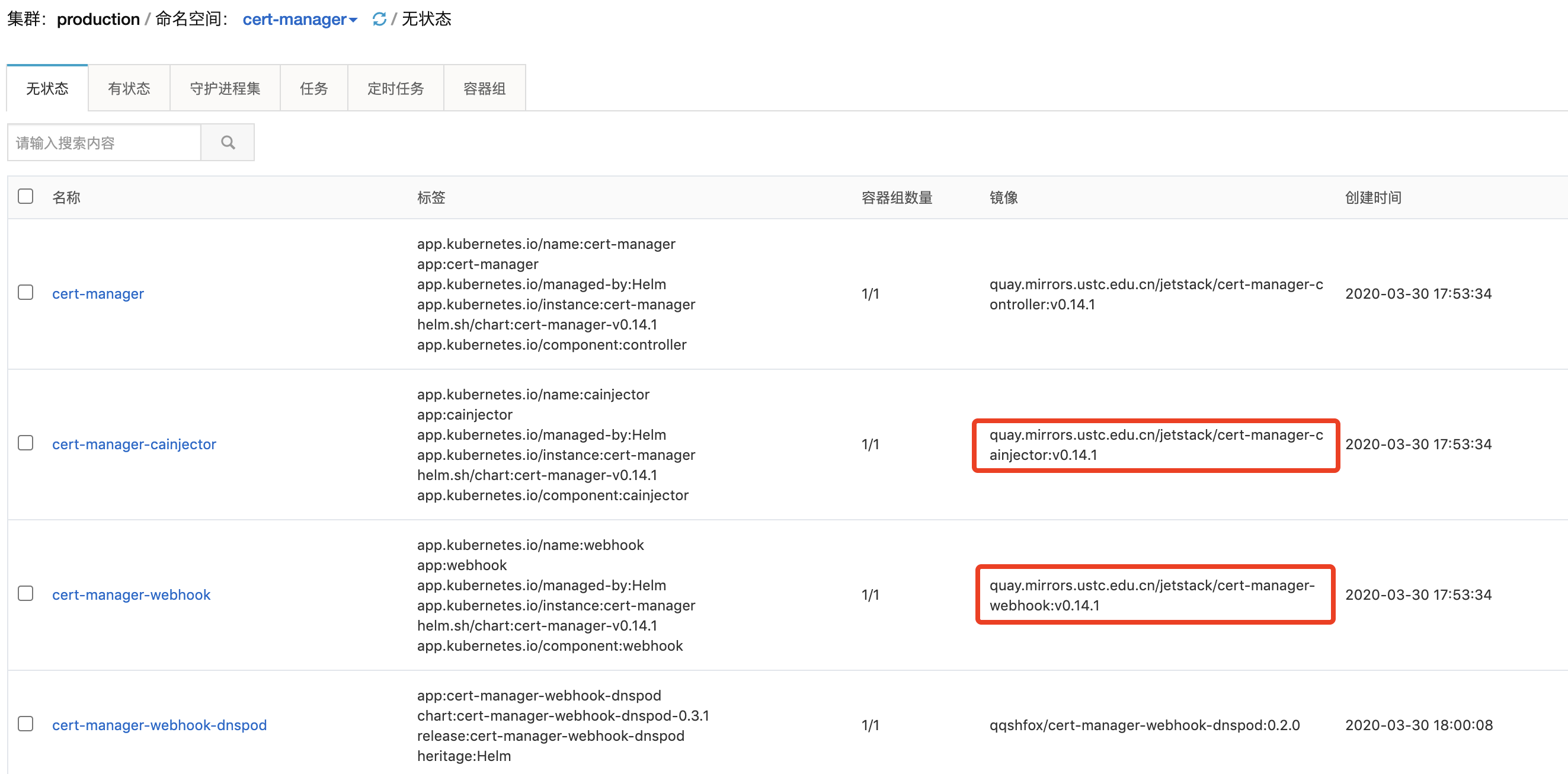Click the production cluster breadcrumb

point(98,20)
